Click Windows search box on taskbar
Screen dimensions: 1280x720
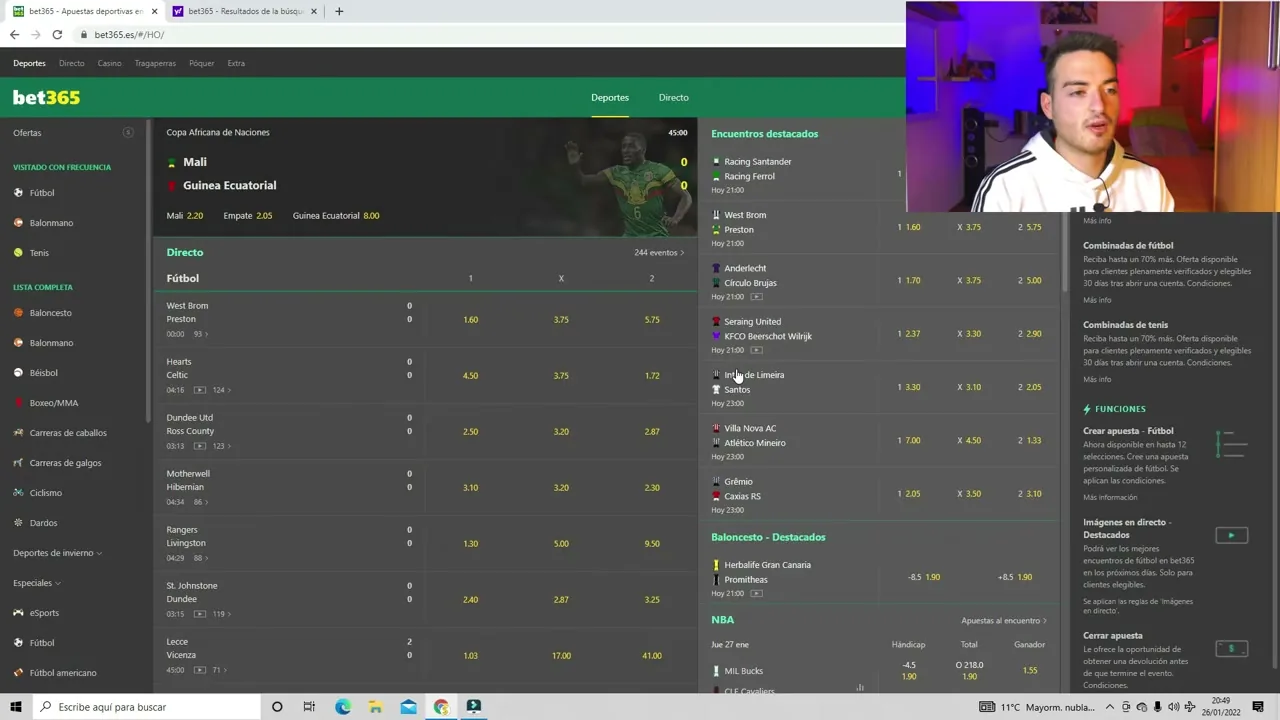[146, 707]
